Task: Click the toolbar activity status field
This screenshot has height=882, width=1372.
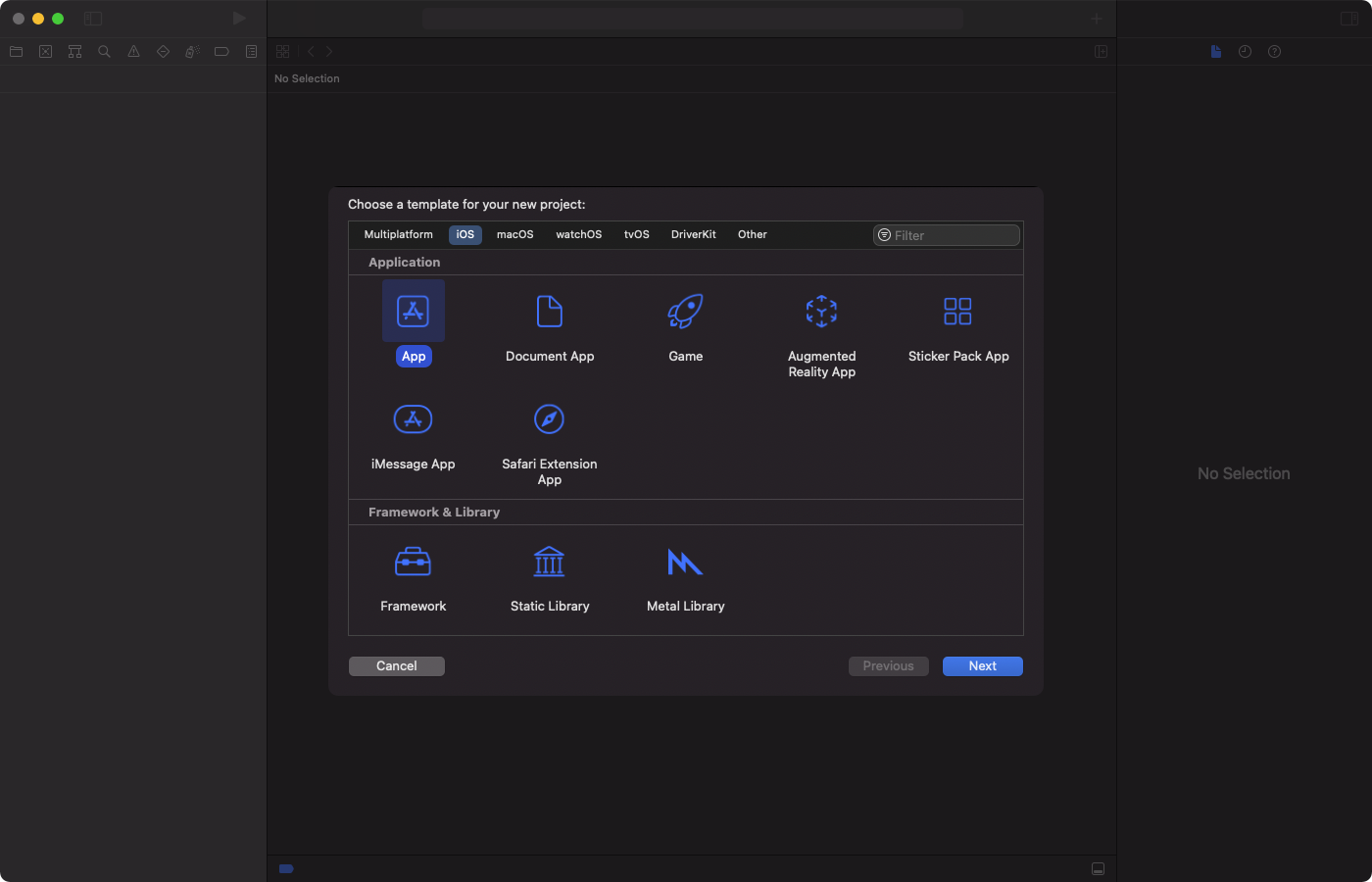Action: [693, 19]
